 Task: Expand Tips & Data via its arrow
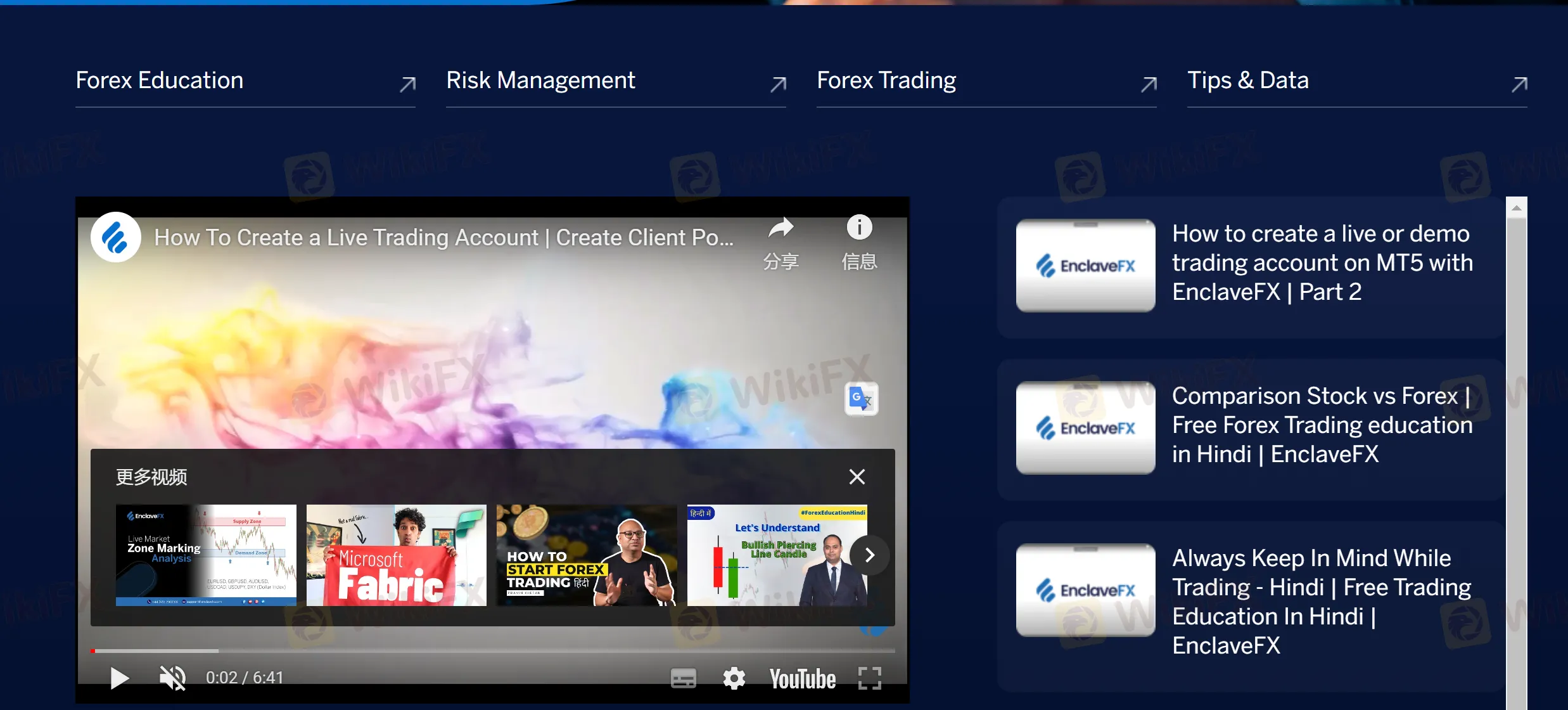pos(1519,84)
